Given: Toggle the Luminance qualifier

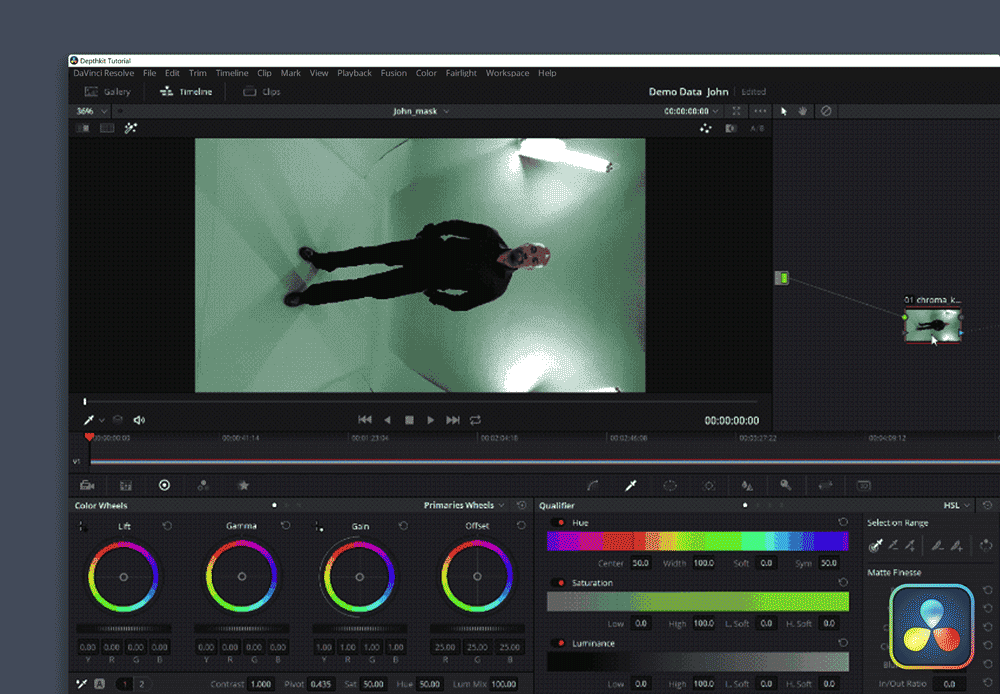Looking at the screenshot, I should click(x=559, y=643).
